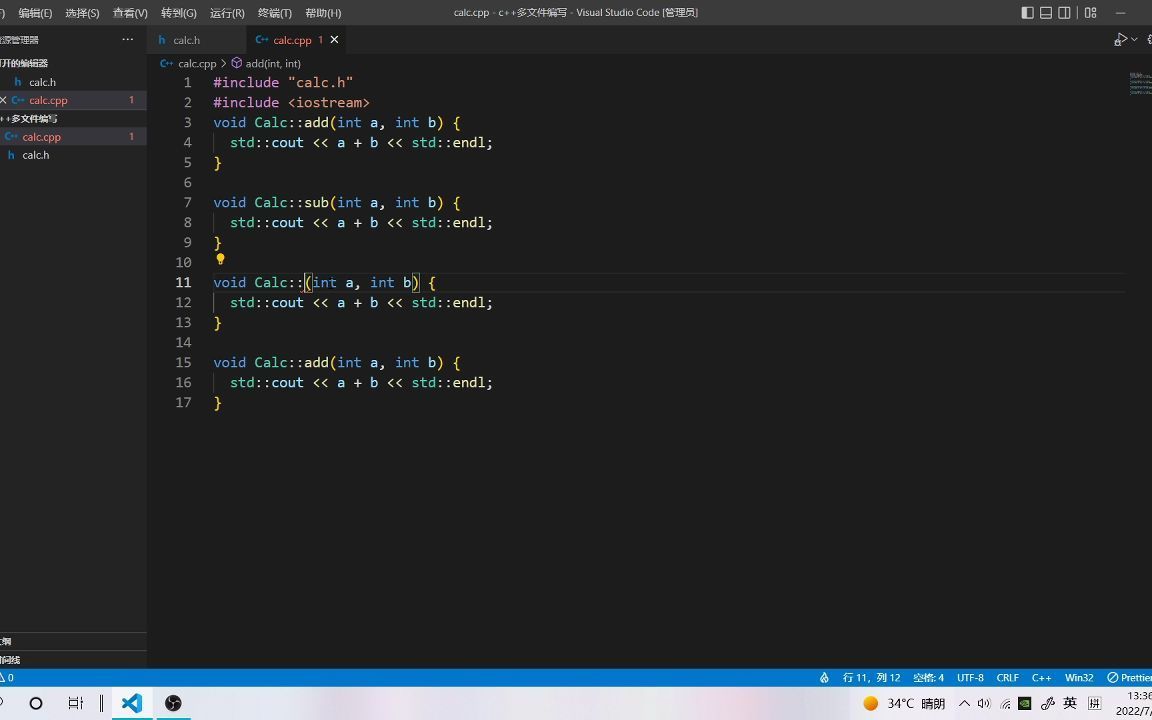This screenshot has height=720, width=1152.
Task: Click the code minimap preview
Action: tap(1140, 84)
